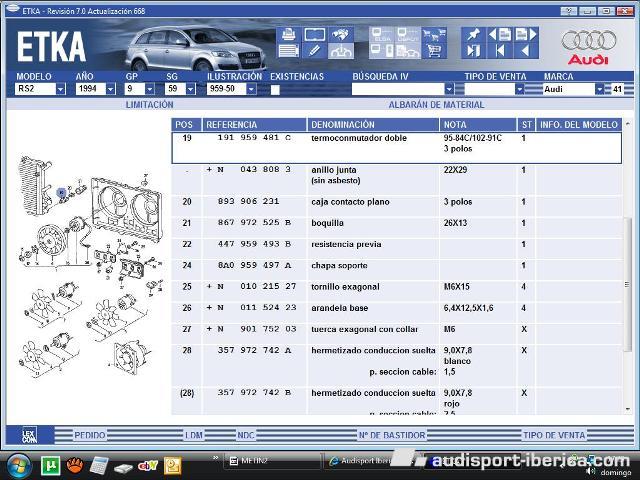Open the TIPO DE VENTA dropdown arrow
The image size is (640, 480).
tap(519, 89)
